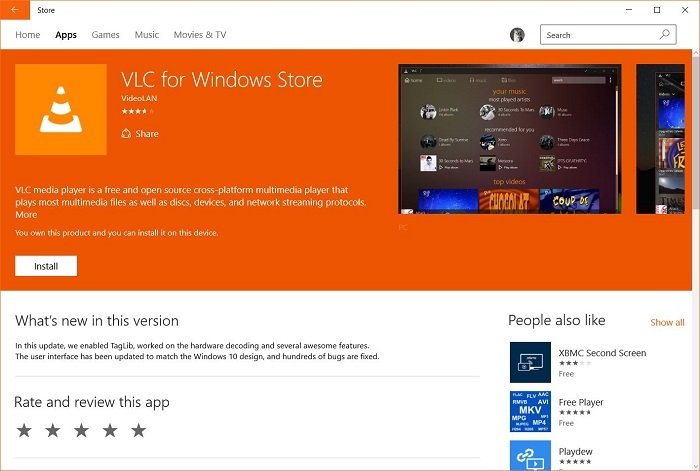Click the 'What's new in this version' heading

[x=97, y=321]
